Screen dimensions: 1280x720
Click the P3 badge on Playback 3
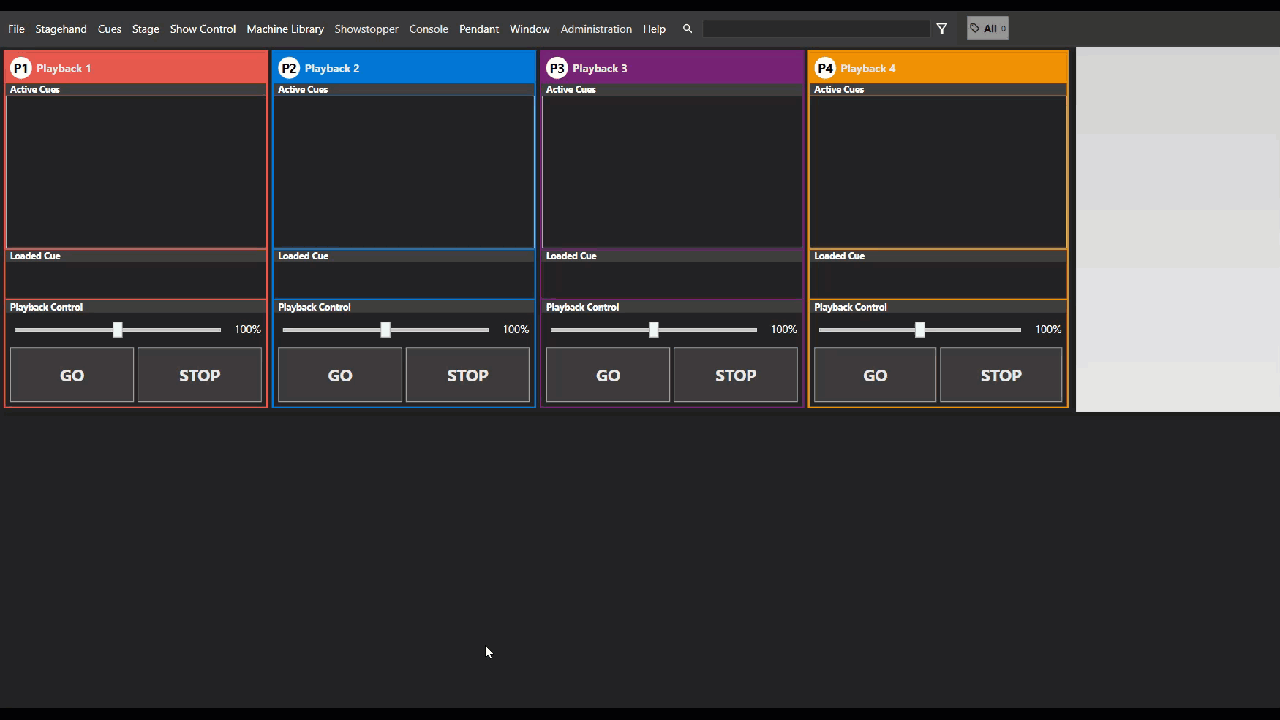coord(557,68)
